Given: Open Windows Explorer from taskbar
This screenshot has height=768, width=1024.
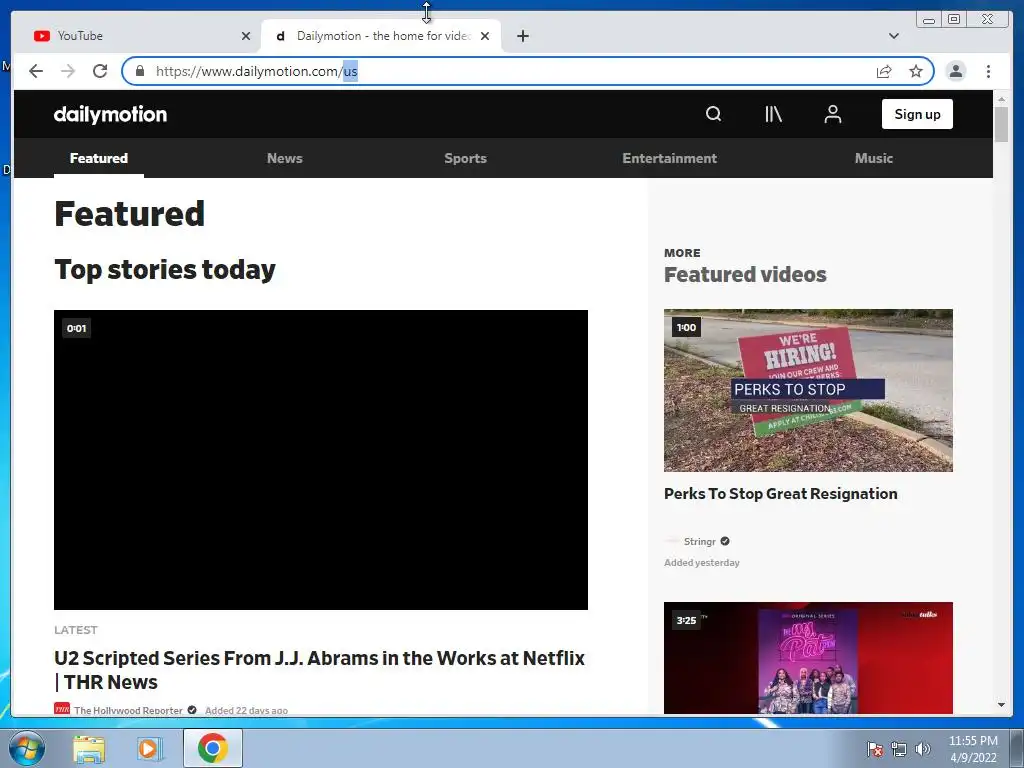Looking at the screenshot, I should (89, 748).
